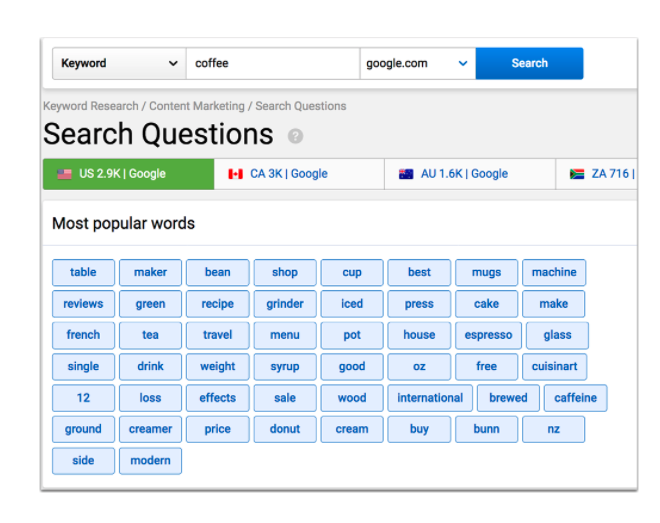Open the Keyword Research breadcrumb link
Viewport: 660px width, 523px height.
click(x=92, y=106)
